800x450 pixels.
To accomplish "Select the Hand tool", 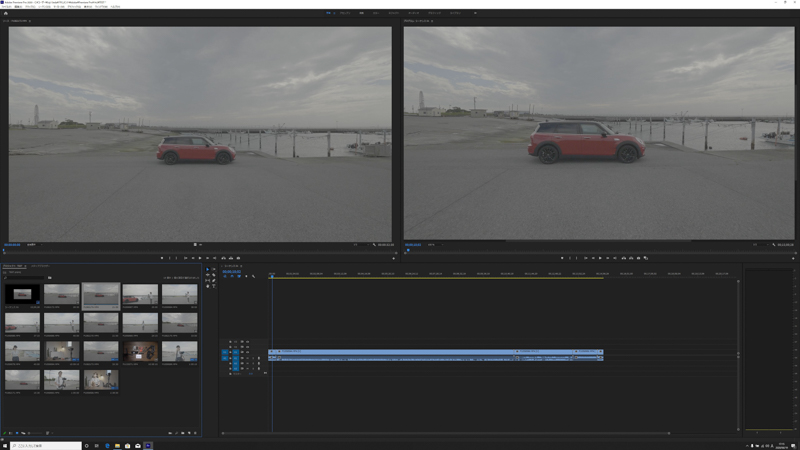I will tap(208, 286).
